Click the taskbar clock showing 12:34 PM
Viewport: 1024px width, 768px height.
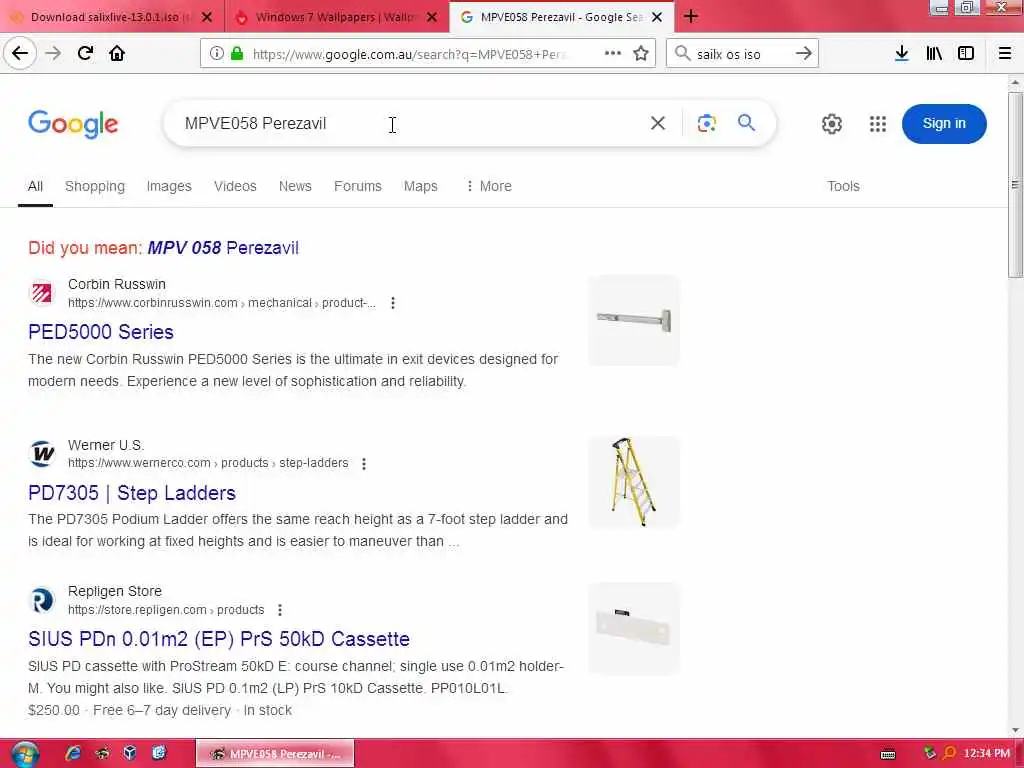pos(986,754)
